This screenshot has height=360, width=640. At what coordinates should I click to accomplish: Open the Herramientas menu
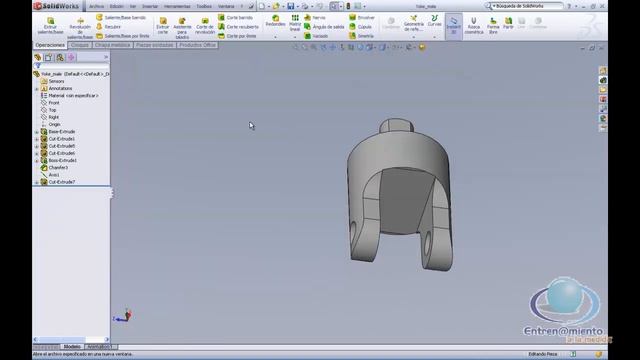coord(177,7)
